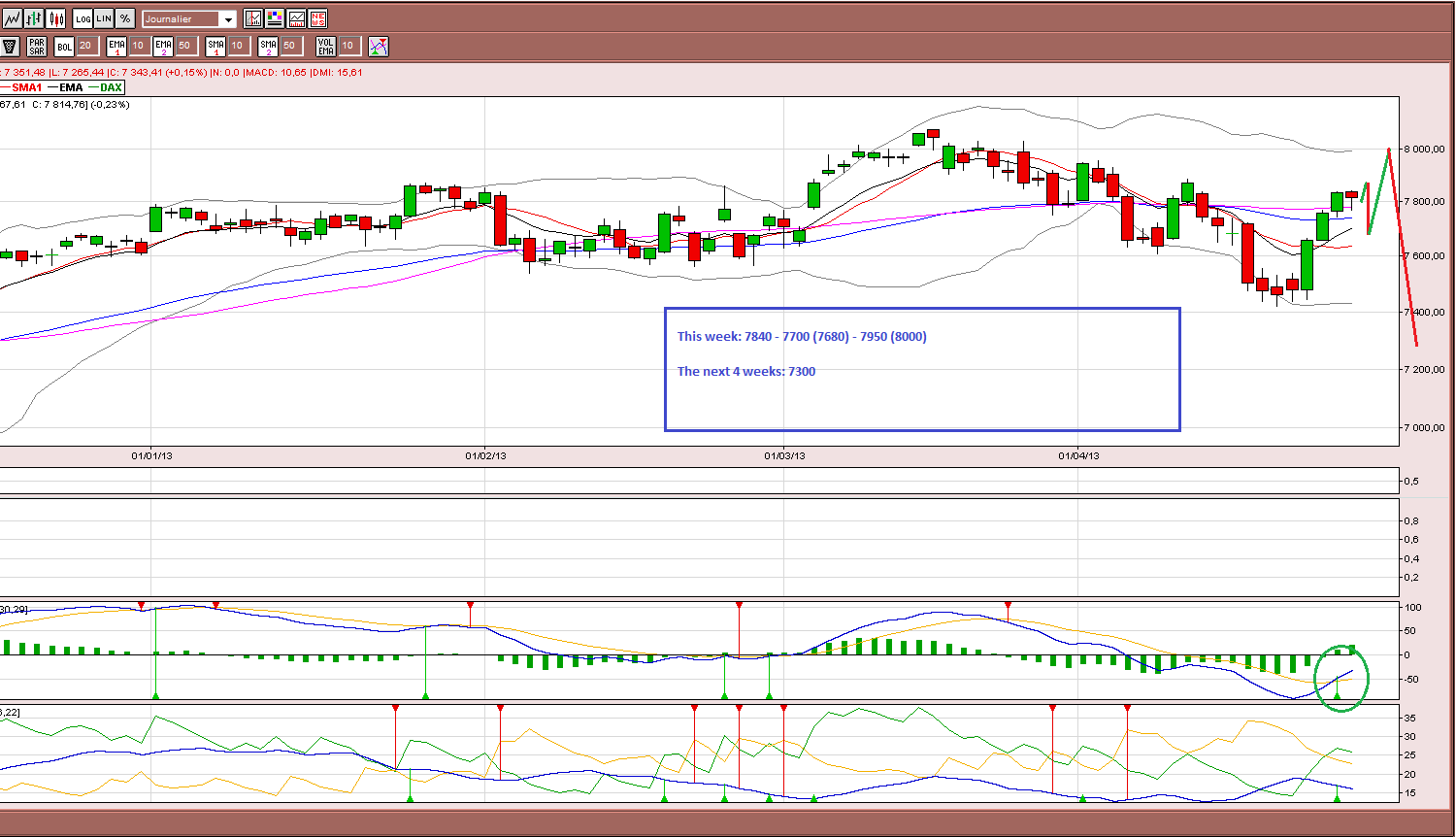
Task: Toggle the PAR SAR indicator
Action: pyautogui.click(x=37, y=46)
